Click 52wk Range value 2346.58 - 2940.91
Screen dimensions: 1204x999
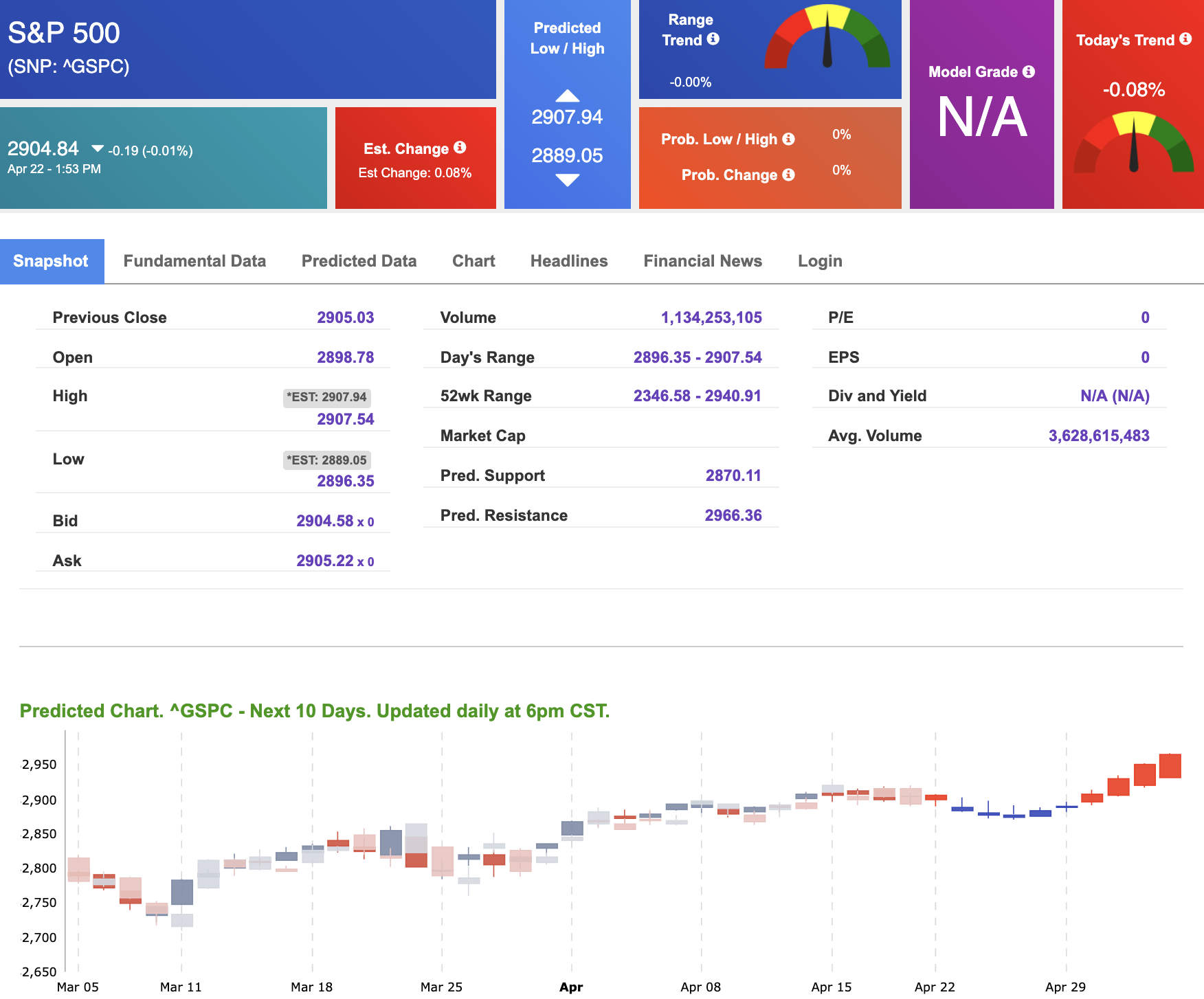[x=698, y=396]
